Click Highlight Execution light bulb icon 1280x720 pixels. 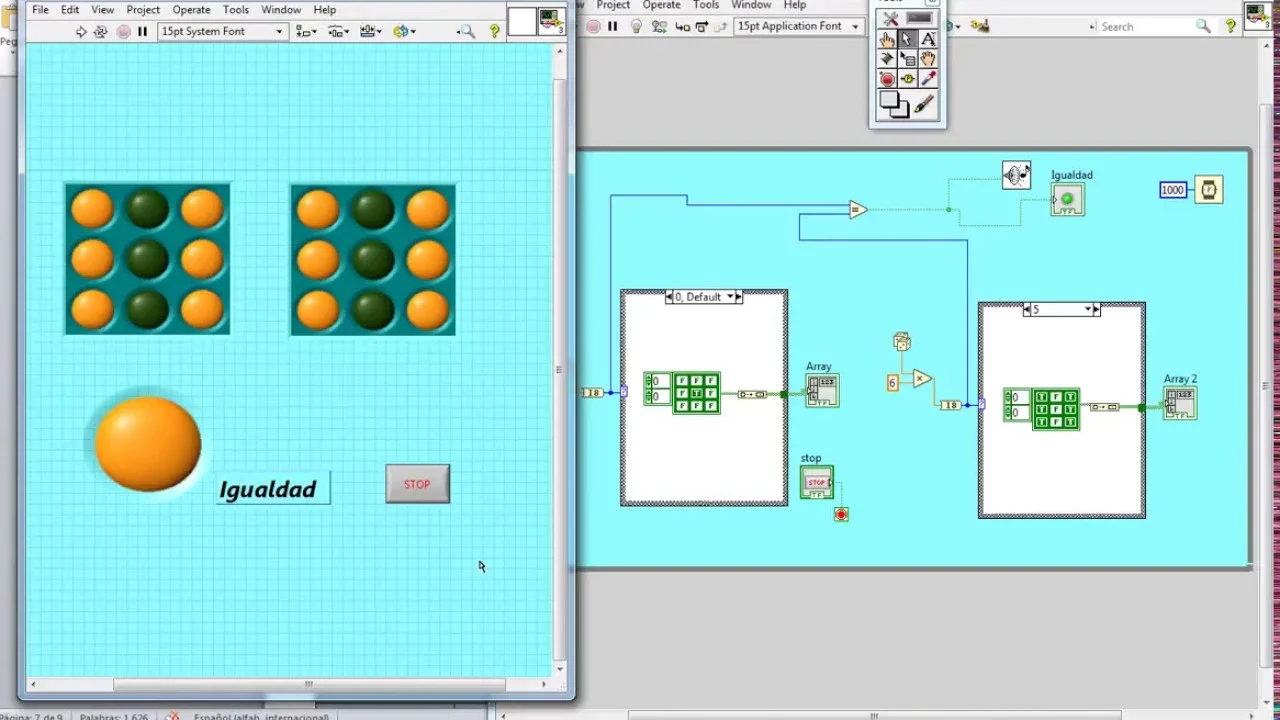(636, 27)
